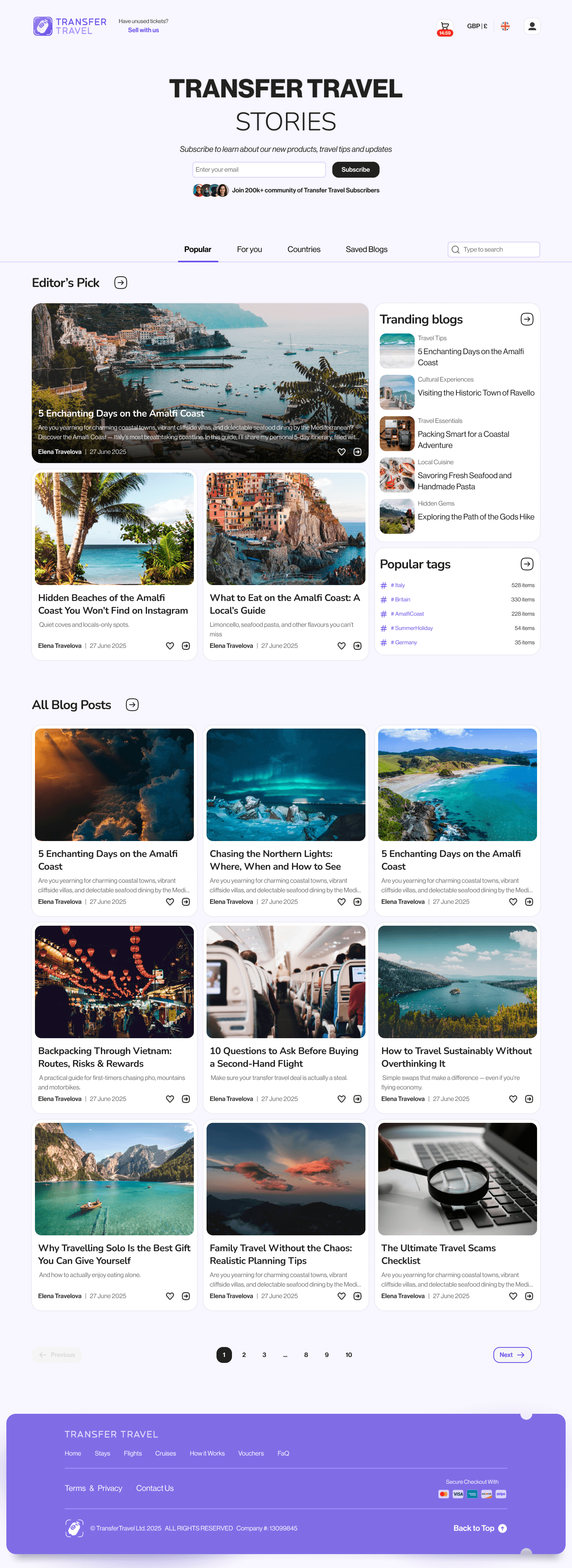
Task: Open currency selector GBP | £
Action: pyautogui.click(x=477, y=26)
